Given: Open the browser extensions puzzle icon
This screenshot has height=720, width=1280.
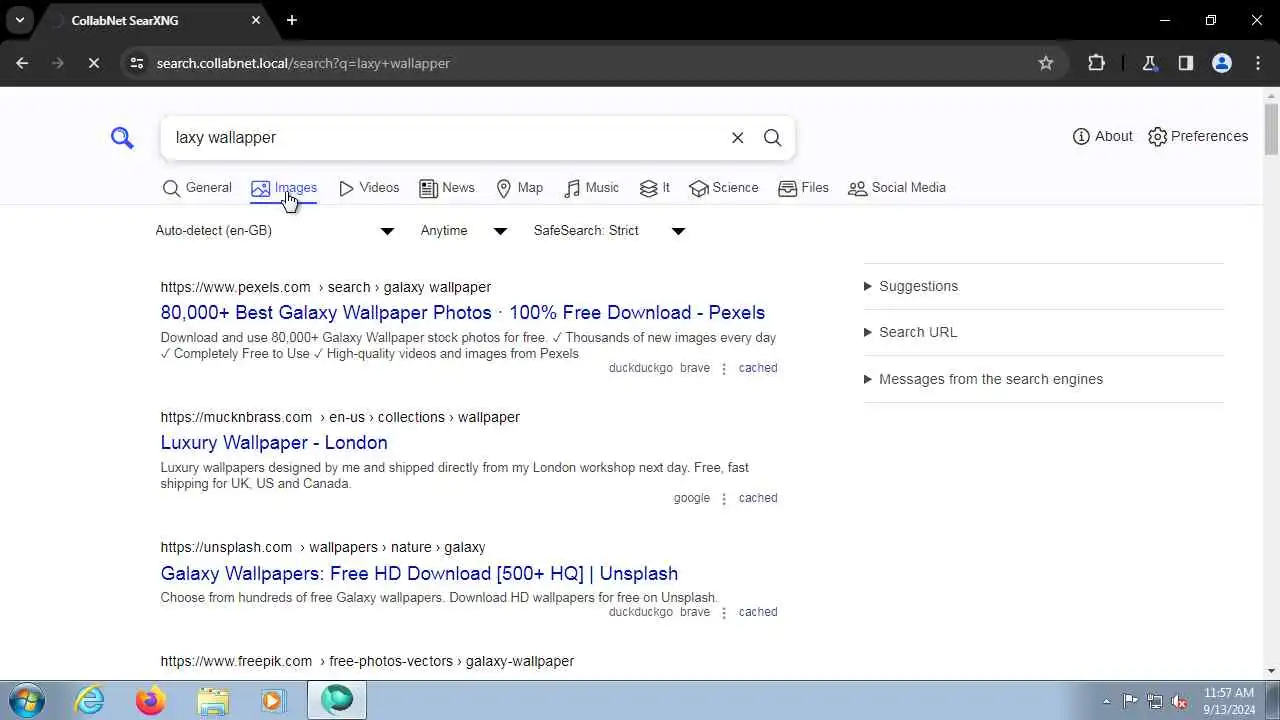Looking at the screenshot, I should pyautogui.click(x=1096, y=63).
